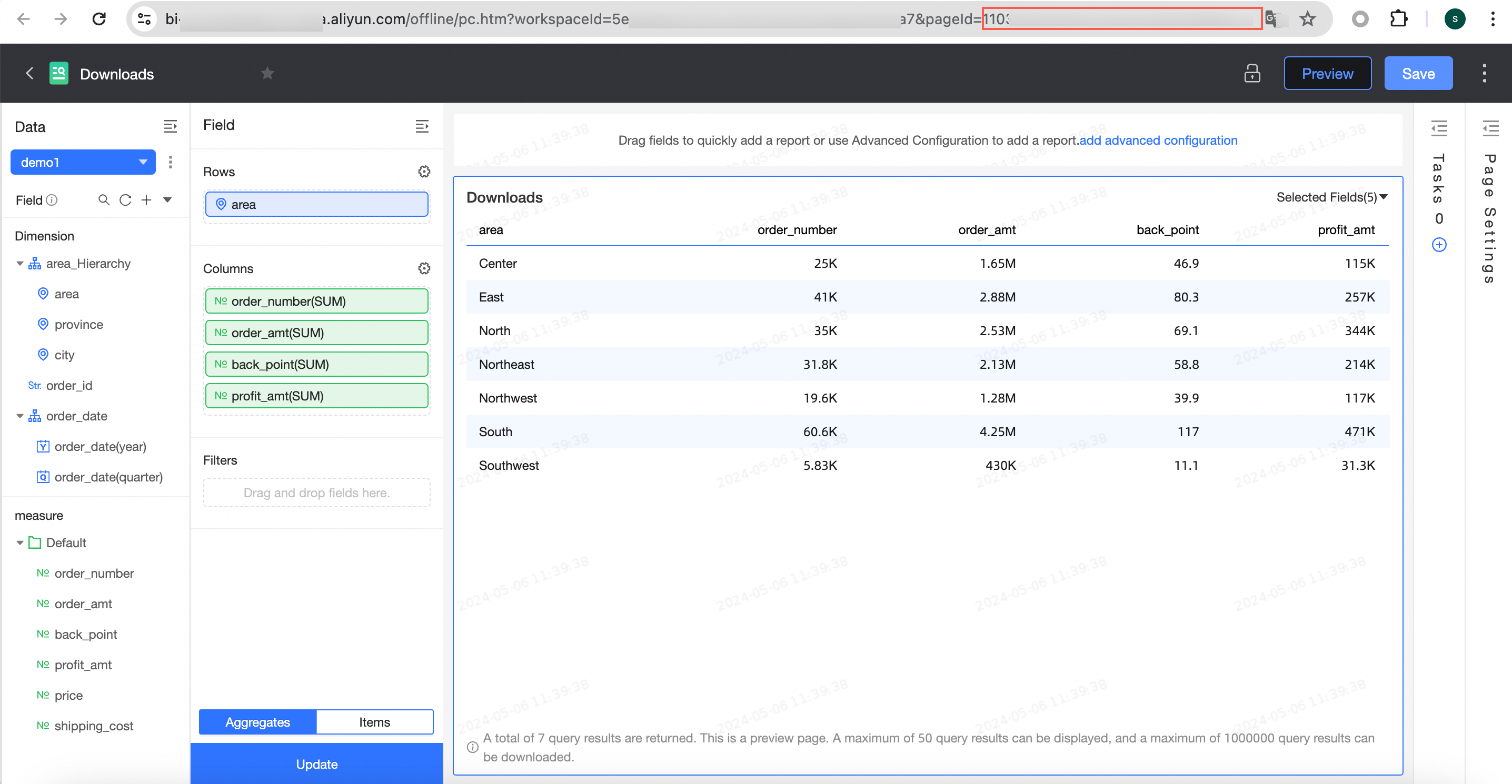Click the Rows settings gear icon
Image resolution: width=1512 pixels, height=784 pixels.
424,172
